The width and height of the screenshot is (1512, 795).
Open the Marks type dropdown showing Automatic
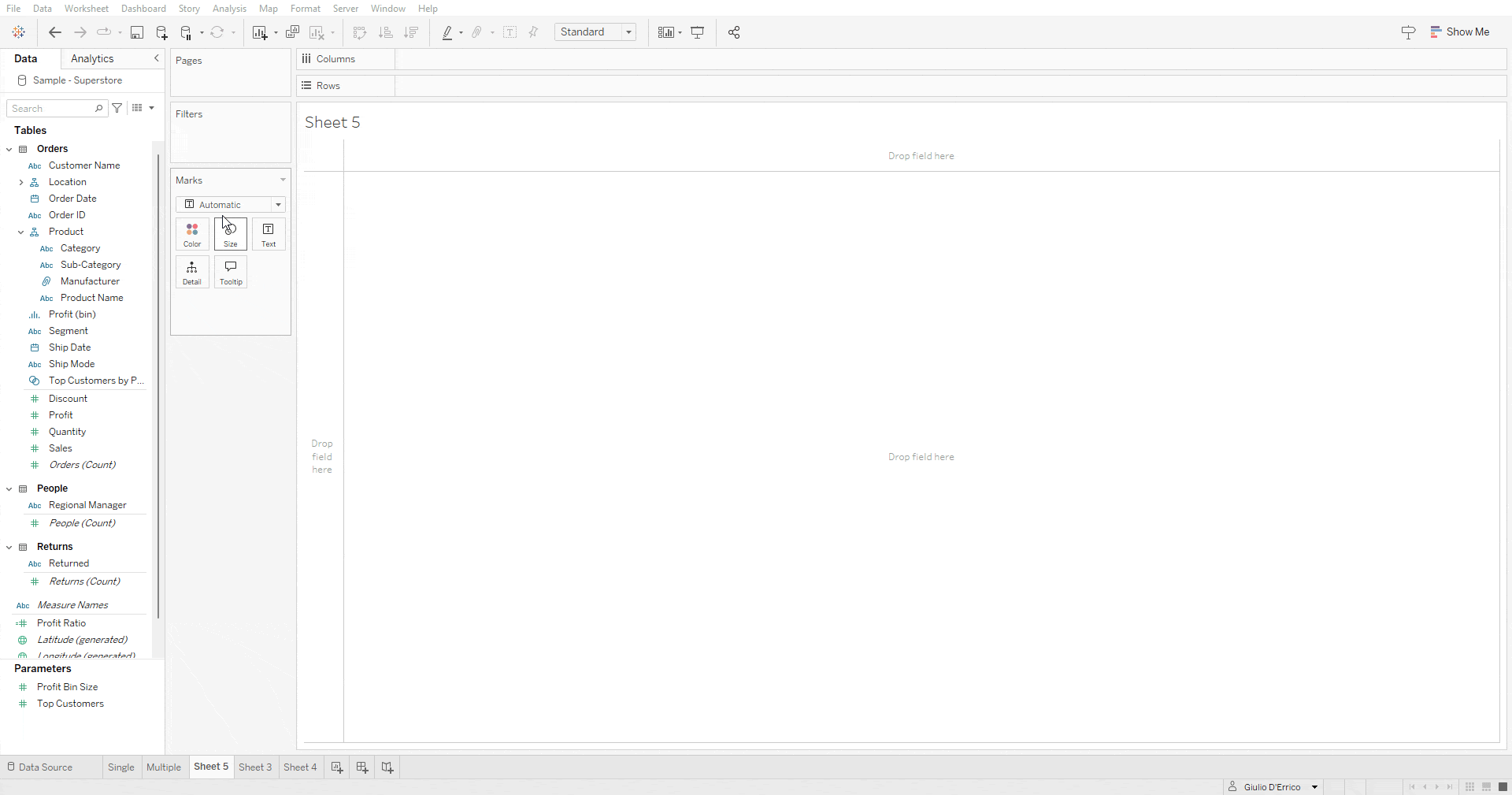point(279,205)
